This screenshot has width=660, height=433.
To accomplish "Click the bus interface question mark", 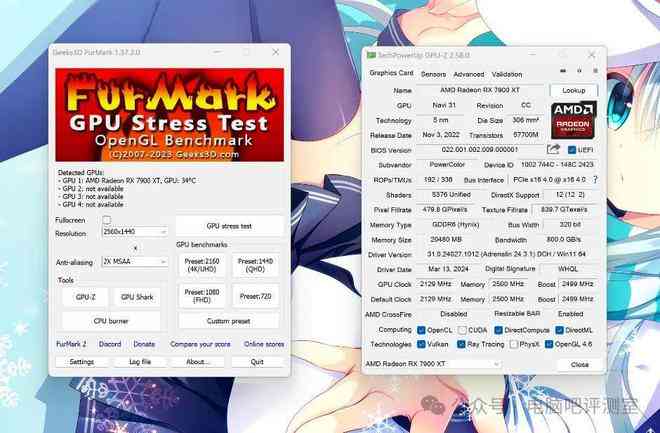I will (595, 179).
